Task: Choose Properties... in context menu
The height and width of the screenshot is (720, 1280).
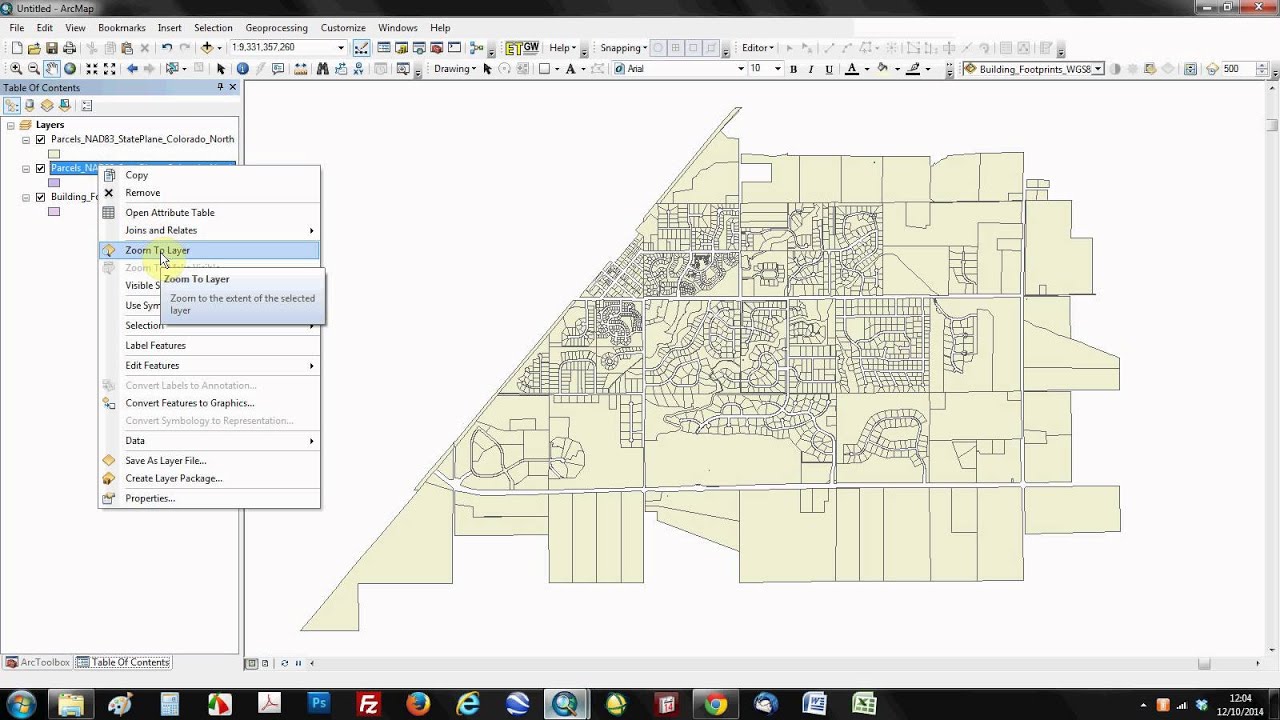Action: click(x=209, y=498)
